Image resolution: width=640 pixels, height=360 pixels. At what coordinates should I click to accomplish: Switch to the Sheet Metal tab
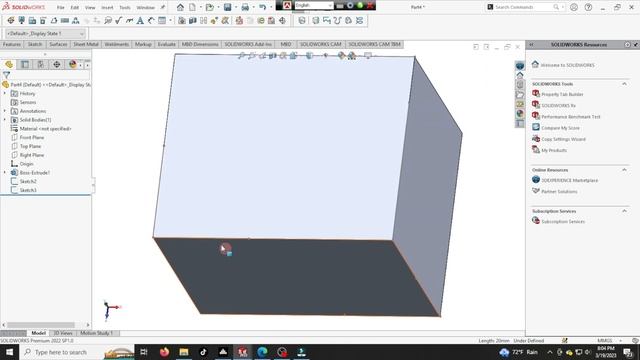pyautogui.click(x=86, y=44)
